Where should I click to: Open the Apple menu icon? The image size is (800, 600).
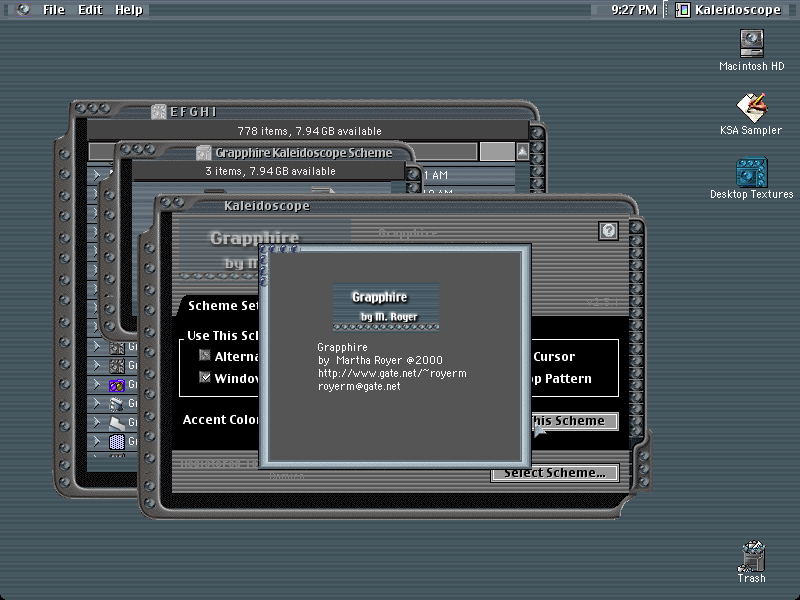[x=23, y=9]
